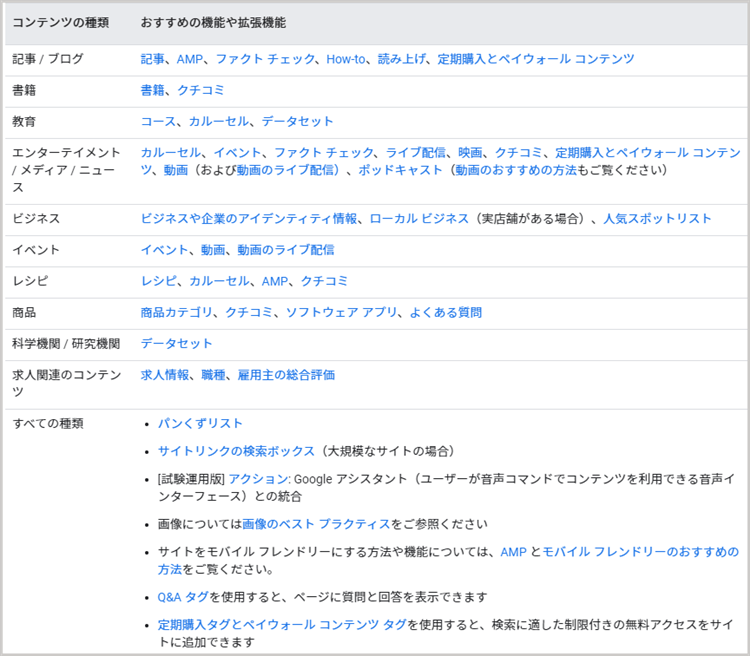Open ビジネスや企業のアイデンティティ情報 link
The width and height of the screenshot is (750, 656).
(249, 219)
